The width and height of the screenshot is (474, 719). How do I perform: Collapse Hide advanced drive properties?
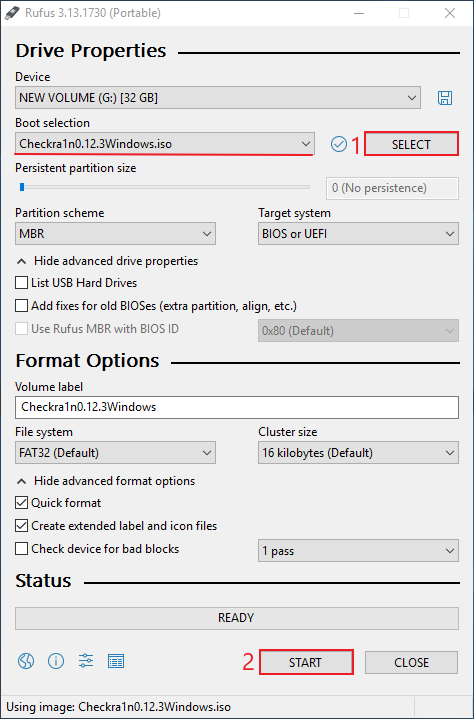click(107, 261)
